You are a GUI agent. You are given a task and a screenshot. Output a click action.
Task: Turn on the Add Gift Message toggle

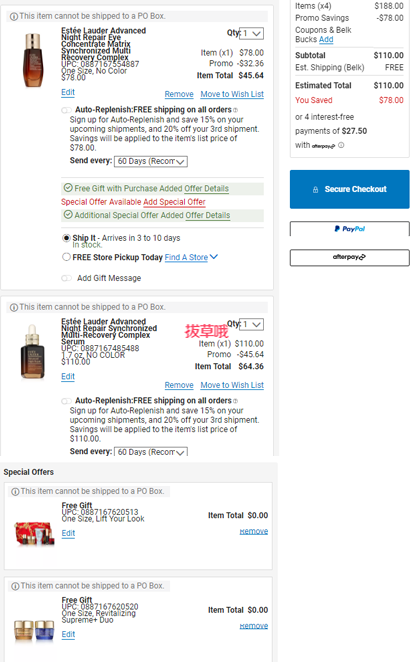66,278
